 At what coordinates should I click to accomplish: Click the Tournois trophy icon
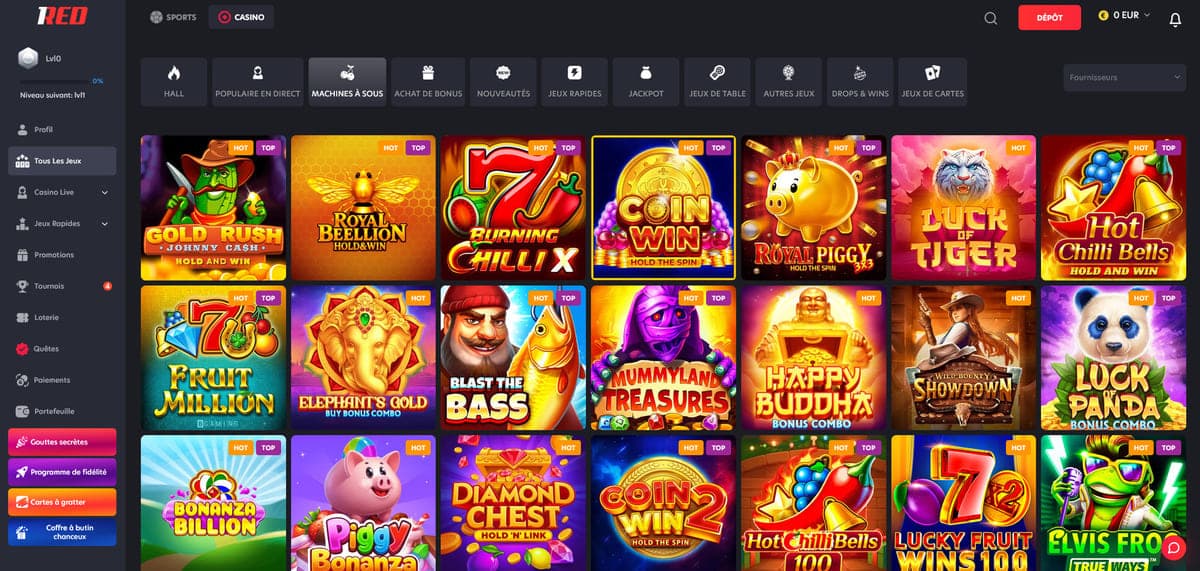(23, 286)
